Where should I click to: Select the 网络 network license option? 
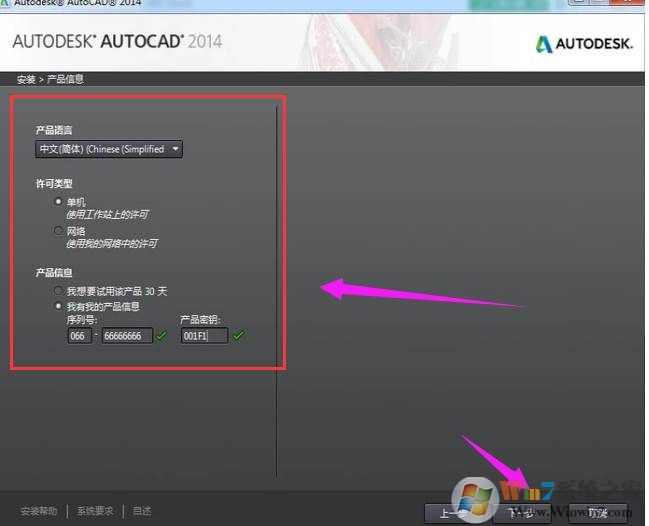click(59, 230)
